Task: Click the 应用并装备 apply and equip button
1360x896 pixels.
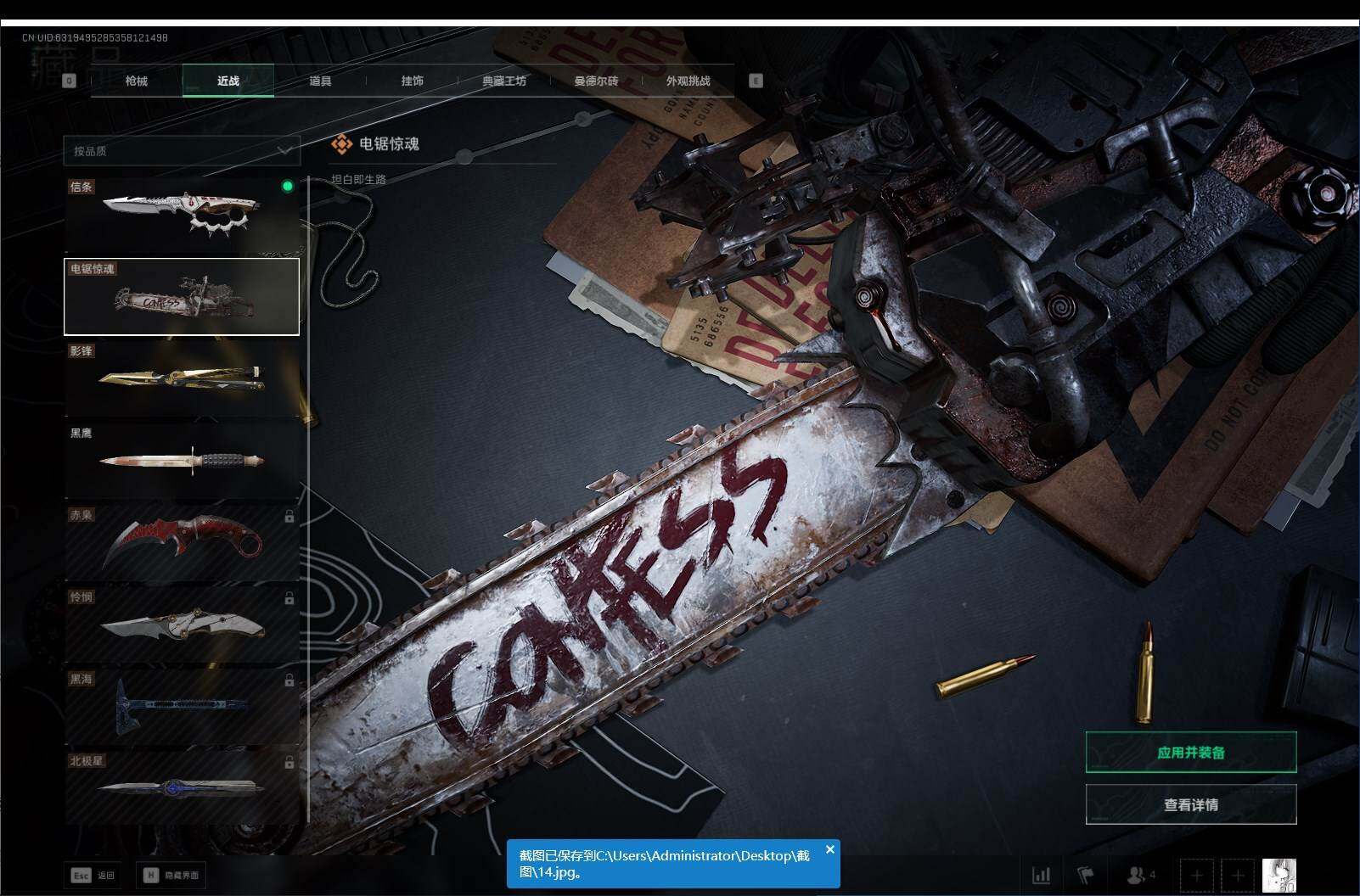Action: [x=1191, y=753]
